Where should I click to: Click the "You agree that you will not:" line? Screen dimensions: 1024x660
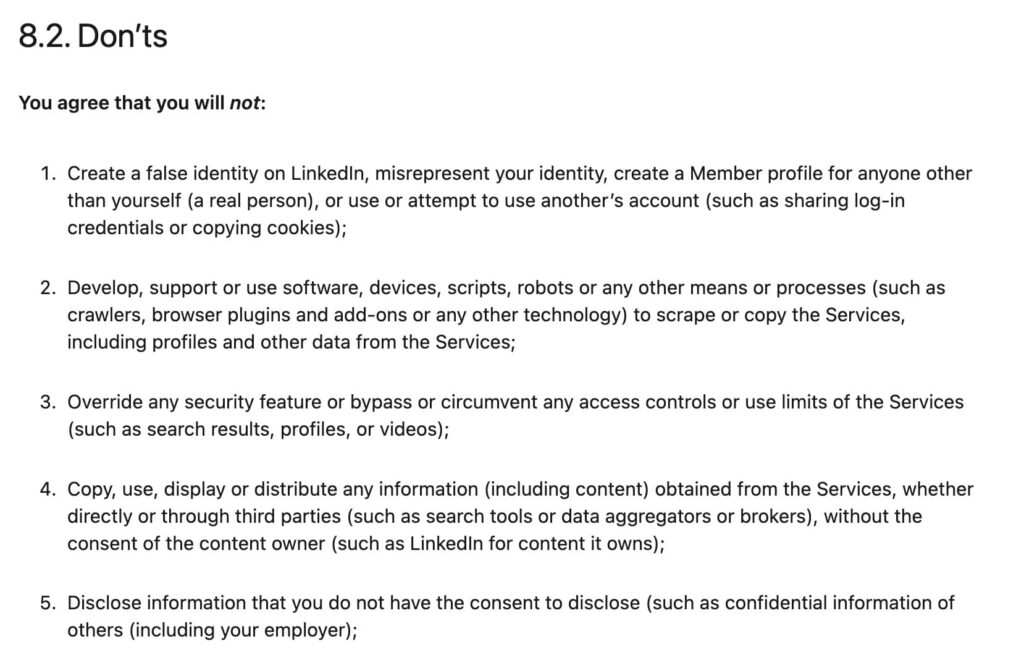pyautogui.click(x=142, y=103)
